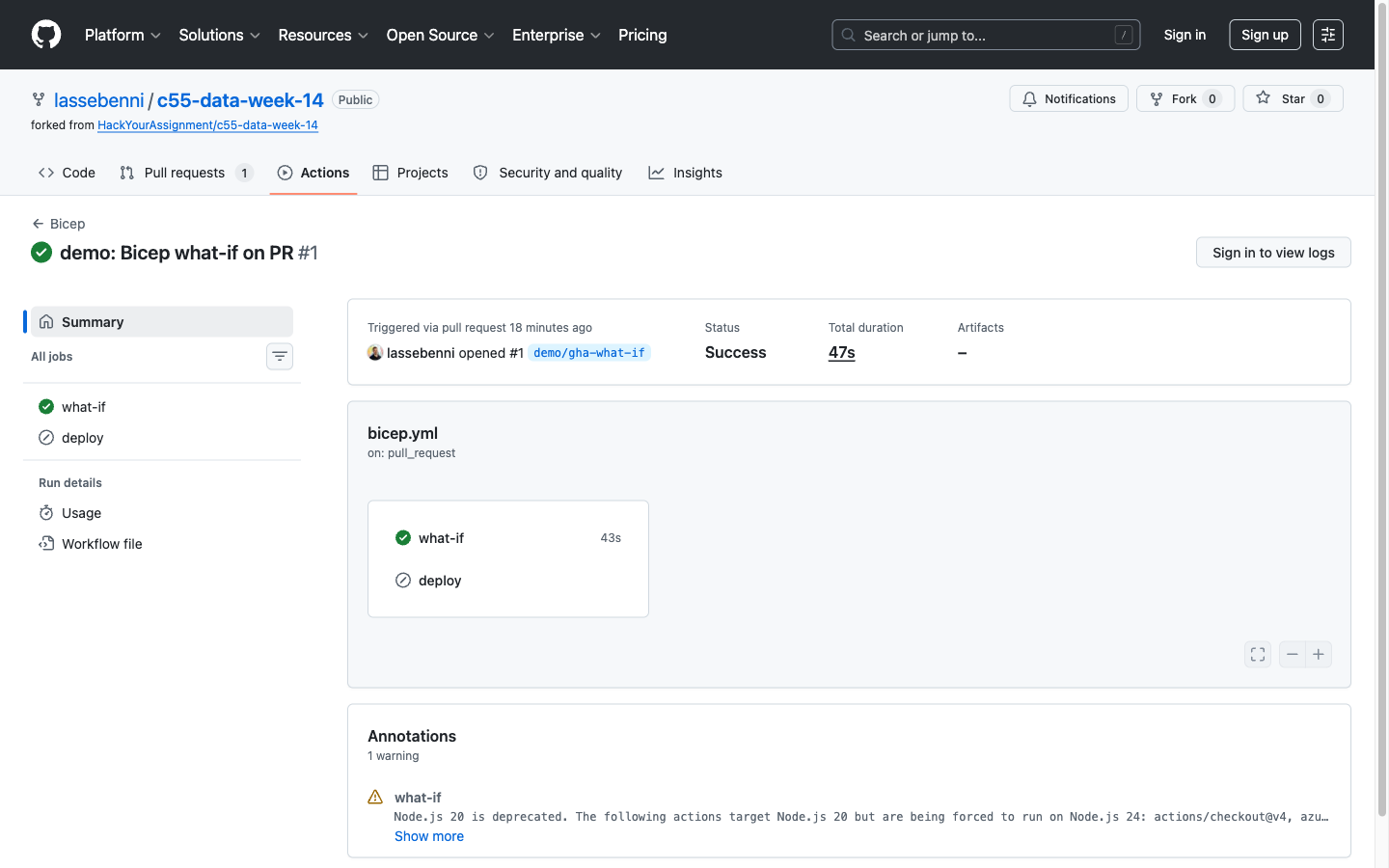Click the what-if annotation title
Viewport: 1389px width, 868px height.
point(418,798)
